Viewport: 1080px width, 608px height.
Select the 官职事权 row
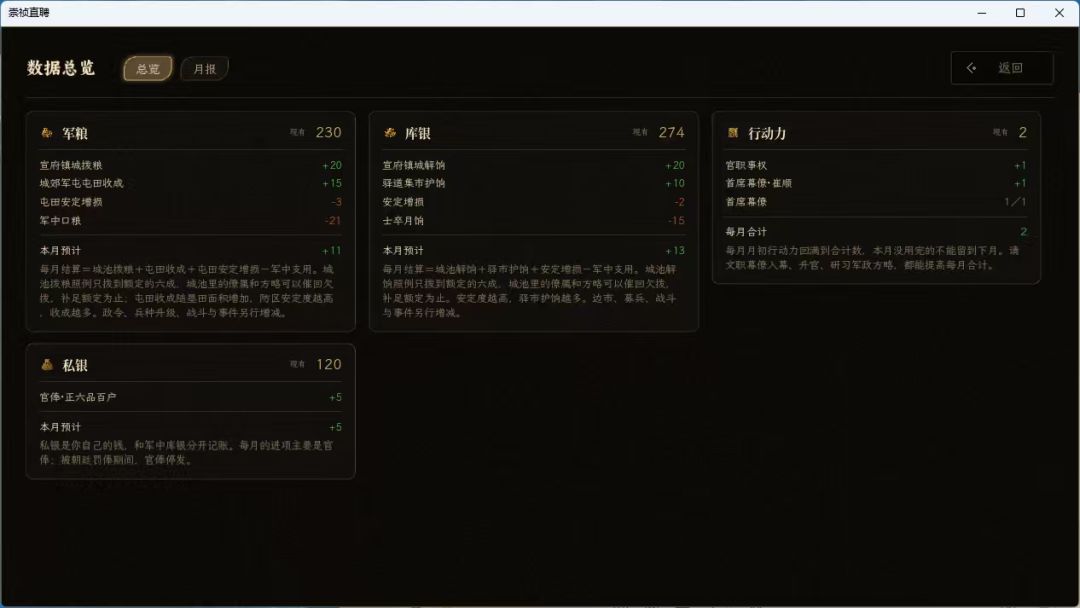(x=876, y=165)
